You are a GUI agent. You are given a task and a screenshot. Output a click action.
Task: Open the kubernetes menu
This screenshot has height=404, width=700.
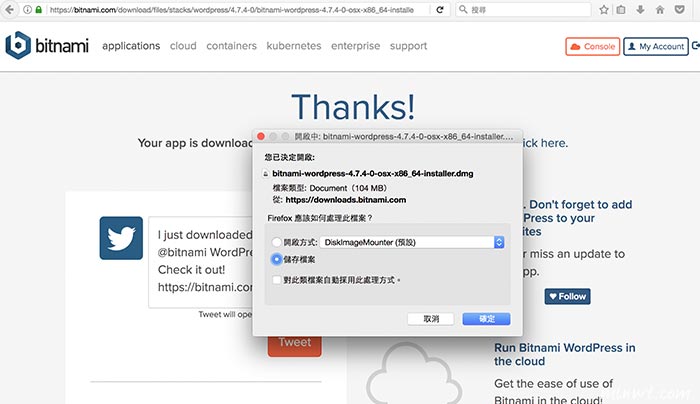(x=294, y=46)
